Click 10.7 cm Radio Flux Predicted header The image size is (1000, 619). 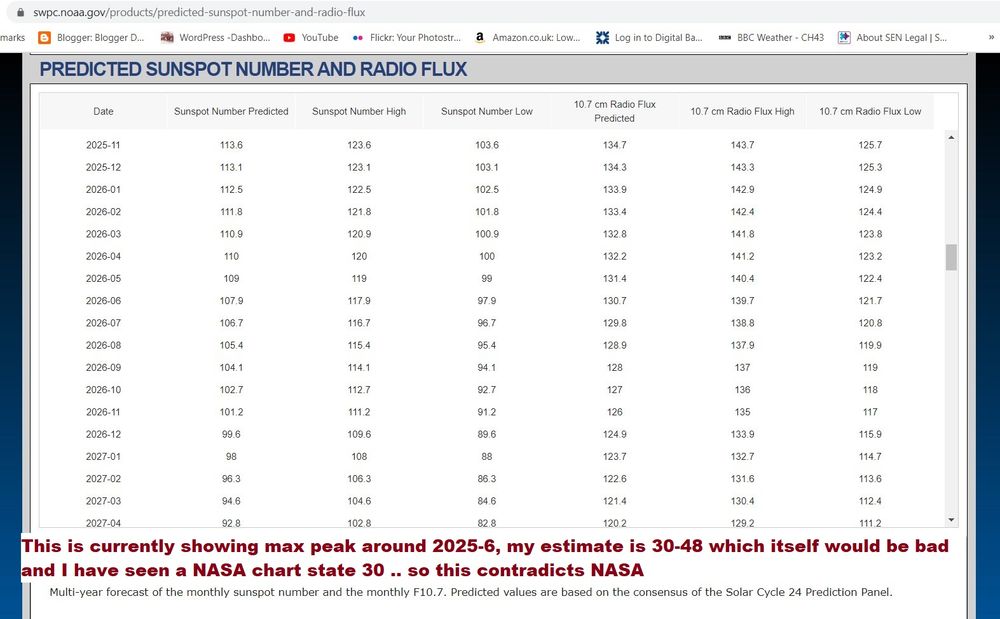[x=615, y=111]
